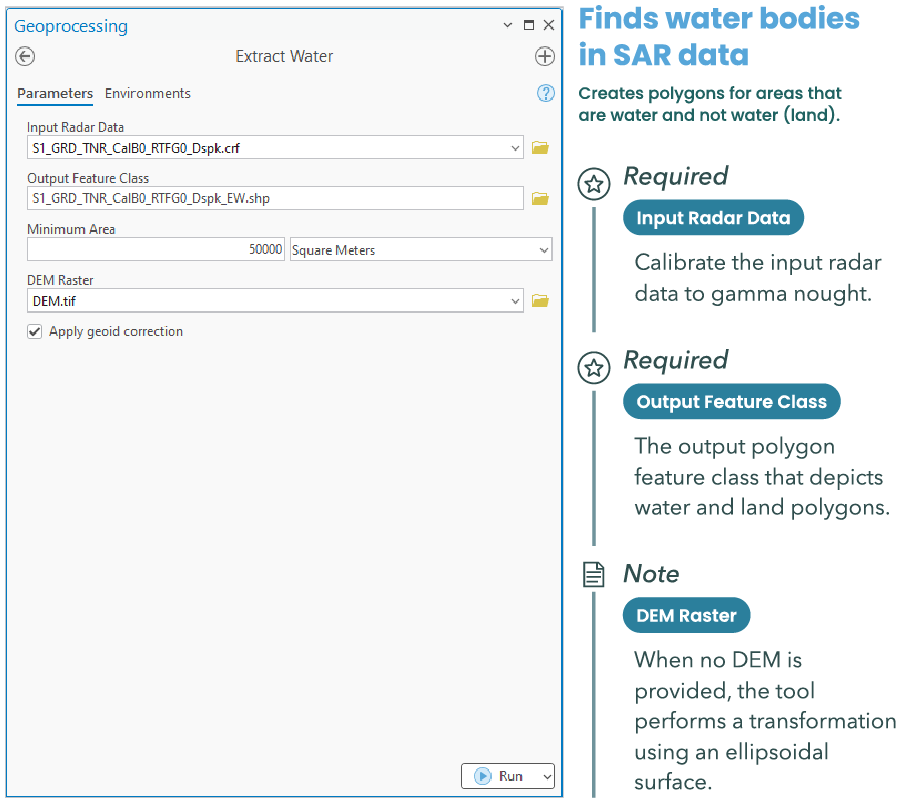Image resolution: width=900 pixels, height=800 pixels.
Task: Open the Square Meters units dropdown
Action: tap(545, 248)
